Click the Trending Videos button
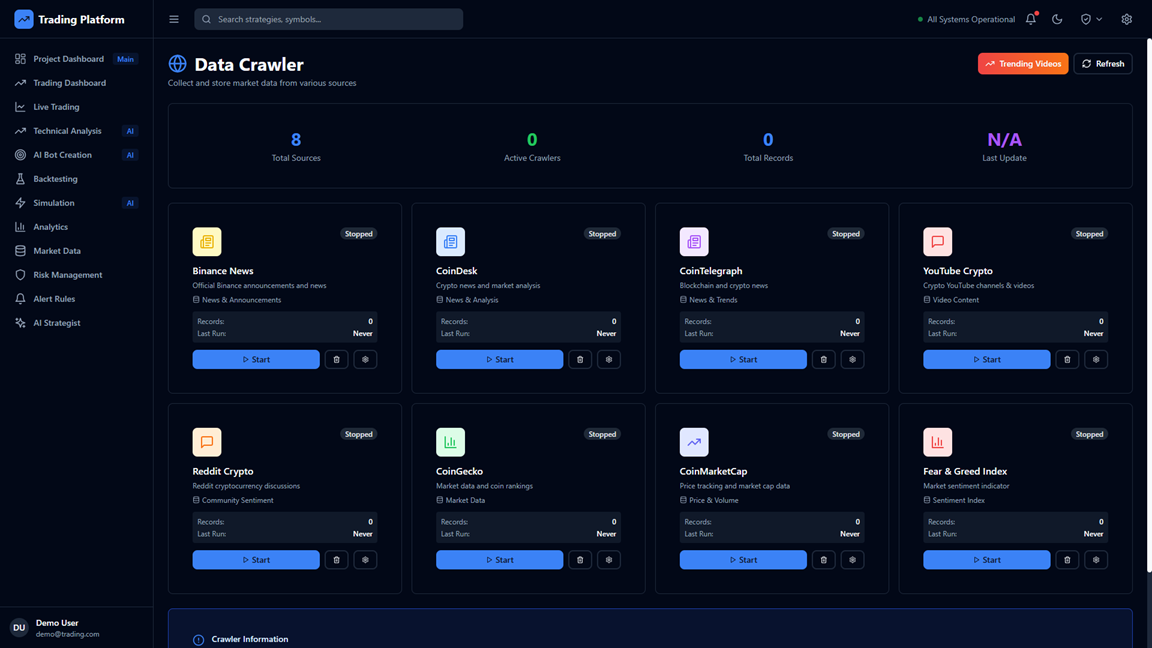Viewport: 1152px width, 648px height. point(1022,64)
